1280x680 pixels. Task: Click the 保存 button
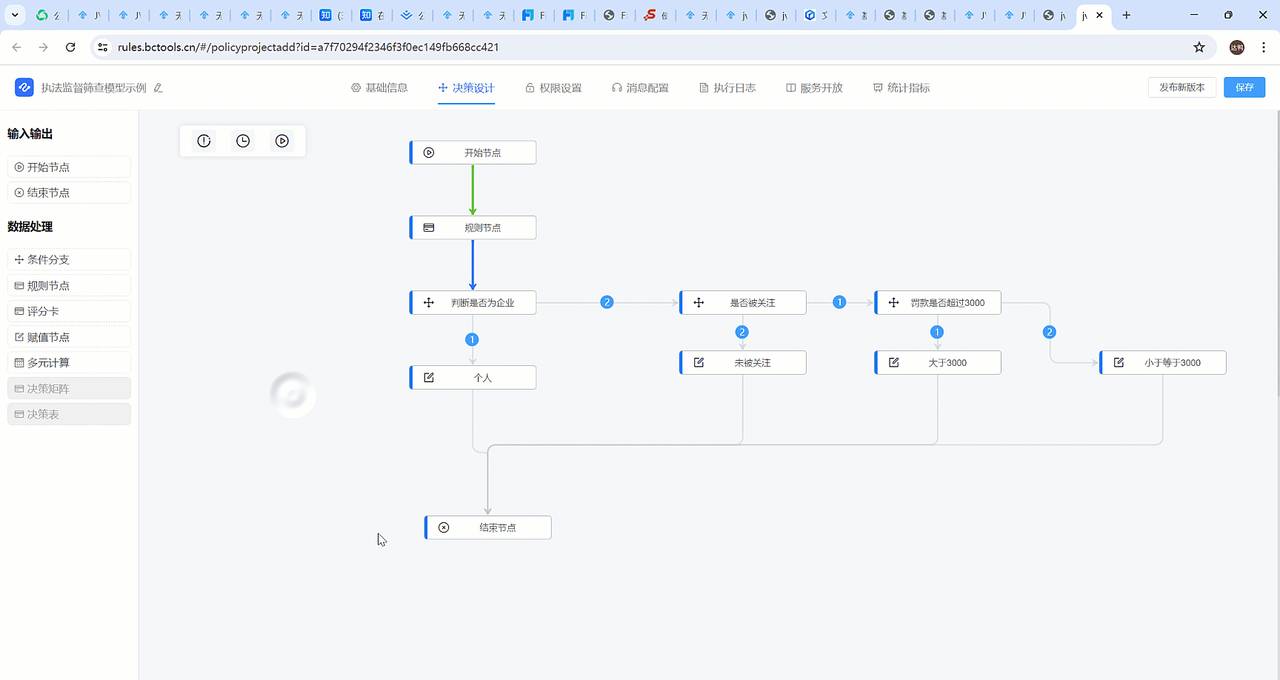pos(1244,88)
